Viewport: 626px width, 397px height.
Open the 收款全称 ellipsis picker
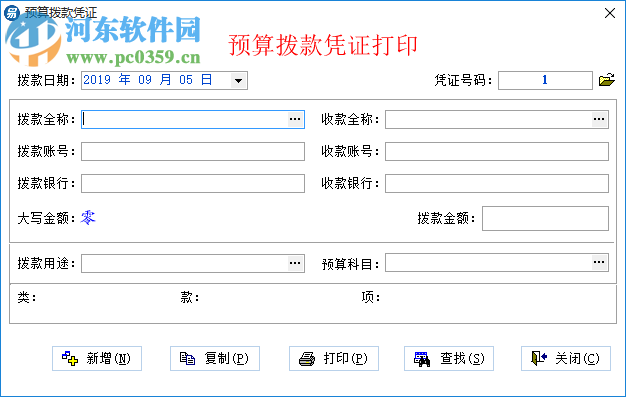(x=599, y=119)
